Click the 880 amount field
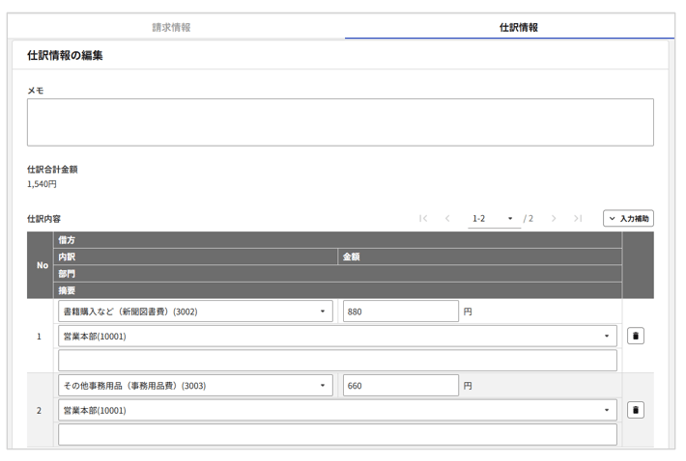Image resolution: width=686 pixels, height=461 pixels. click(401, 311)
